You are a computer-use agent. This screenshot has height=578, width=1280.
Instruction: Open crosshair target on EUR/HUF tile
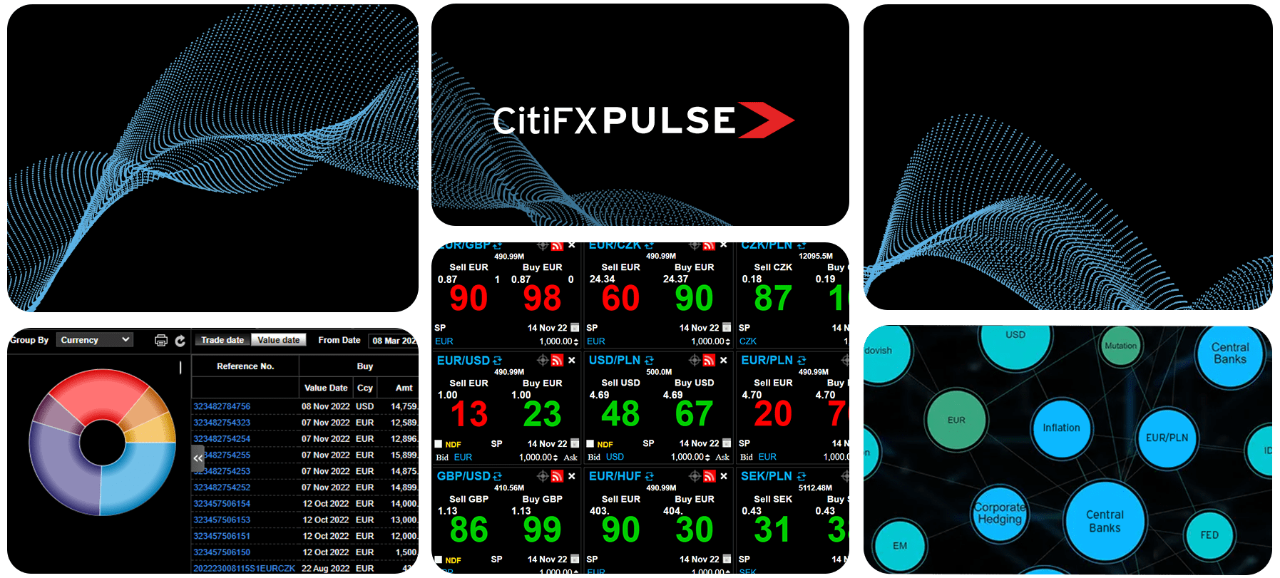pyautogui.click(x=694, y=476)
